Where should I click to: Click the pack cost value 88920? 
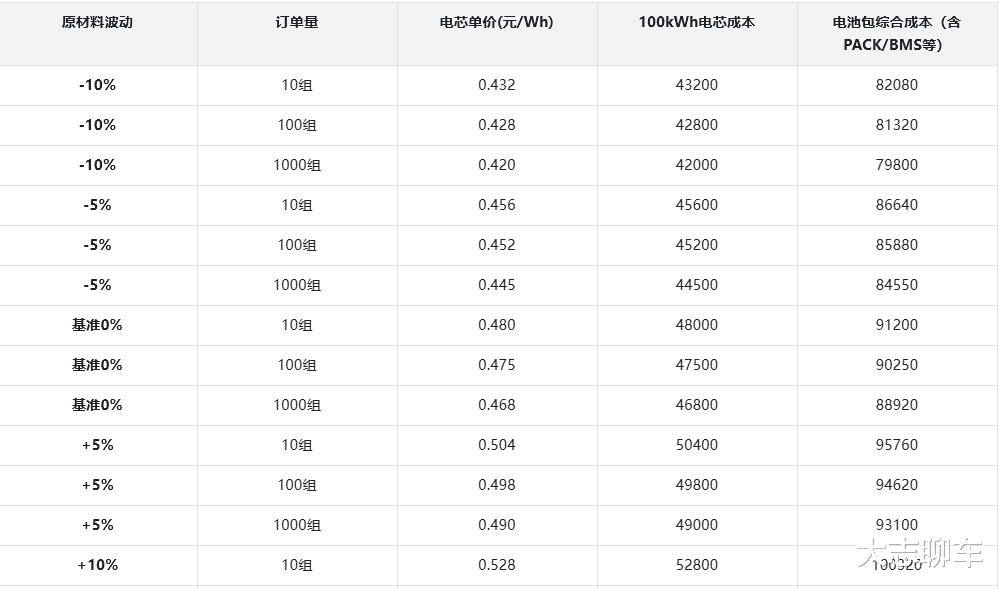(x=896, y=405)
